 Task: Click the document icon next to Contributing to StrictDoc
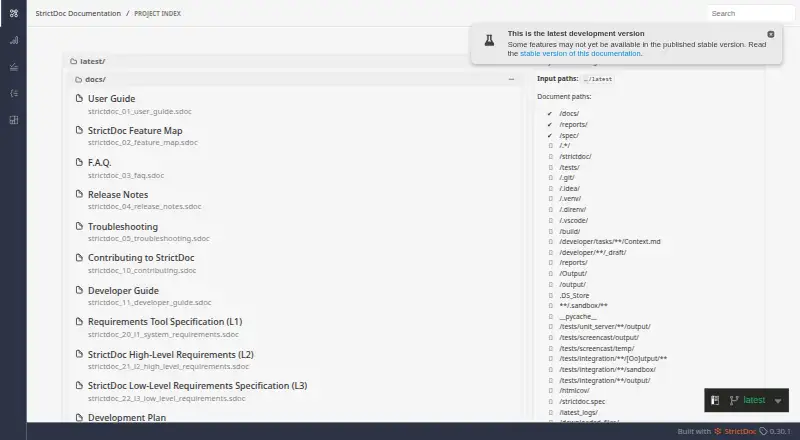point(79,258)
